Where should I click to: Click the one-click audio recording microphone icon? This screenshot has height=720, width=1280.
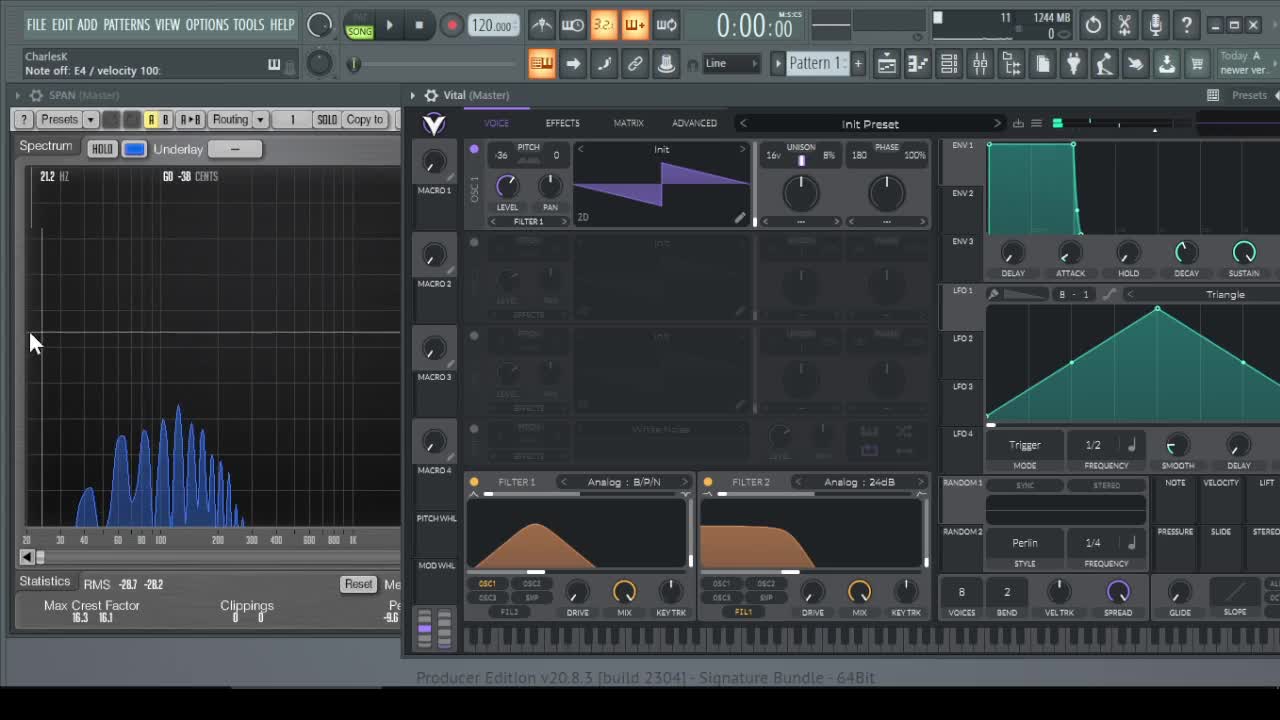point(1155,25)
